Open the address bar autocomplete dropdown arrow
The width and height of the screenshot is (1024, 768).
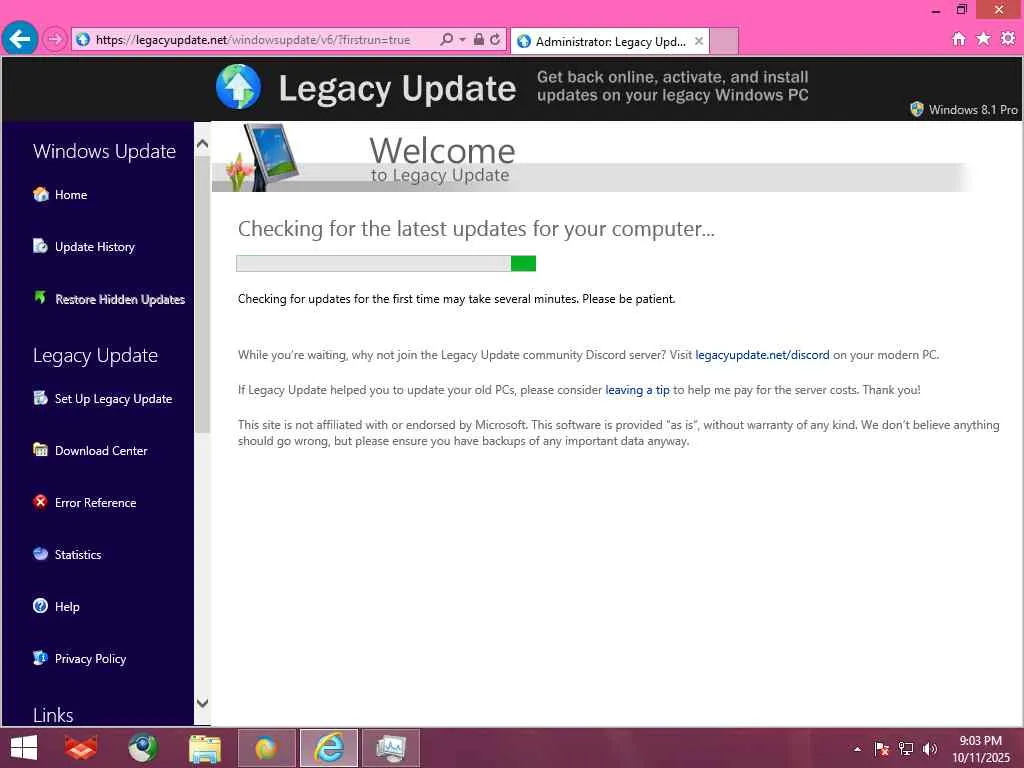[x=463, y=39]
